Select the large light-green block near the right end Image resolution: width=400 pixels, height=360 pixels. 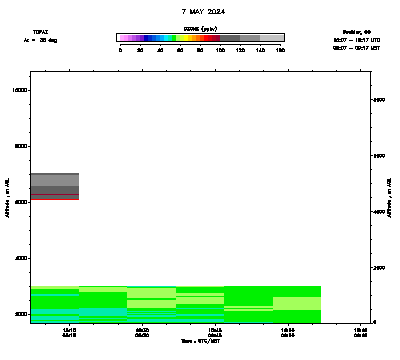[297, 303]
